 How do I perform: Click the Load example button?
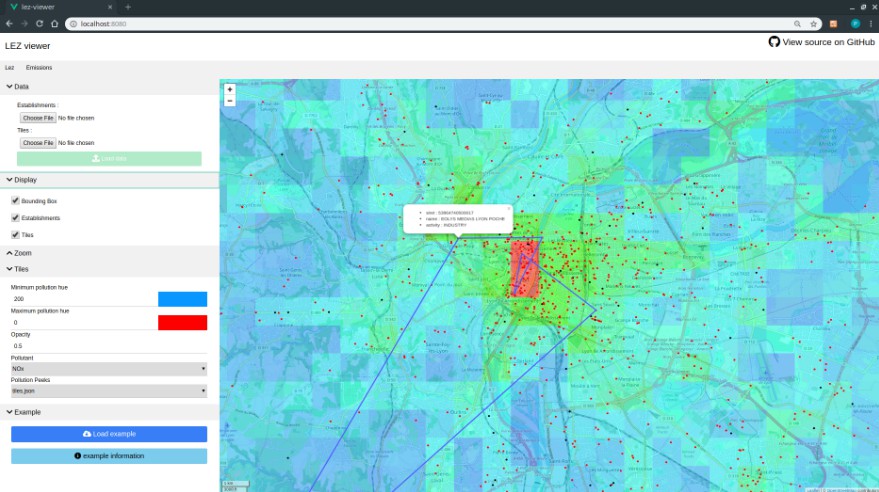coord(109,434)
